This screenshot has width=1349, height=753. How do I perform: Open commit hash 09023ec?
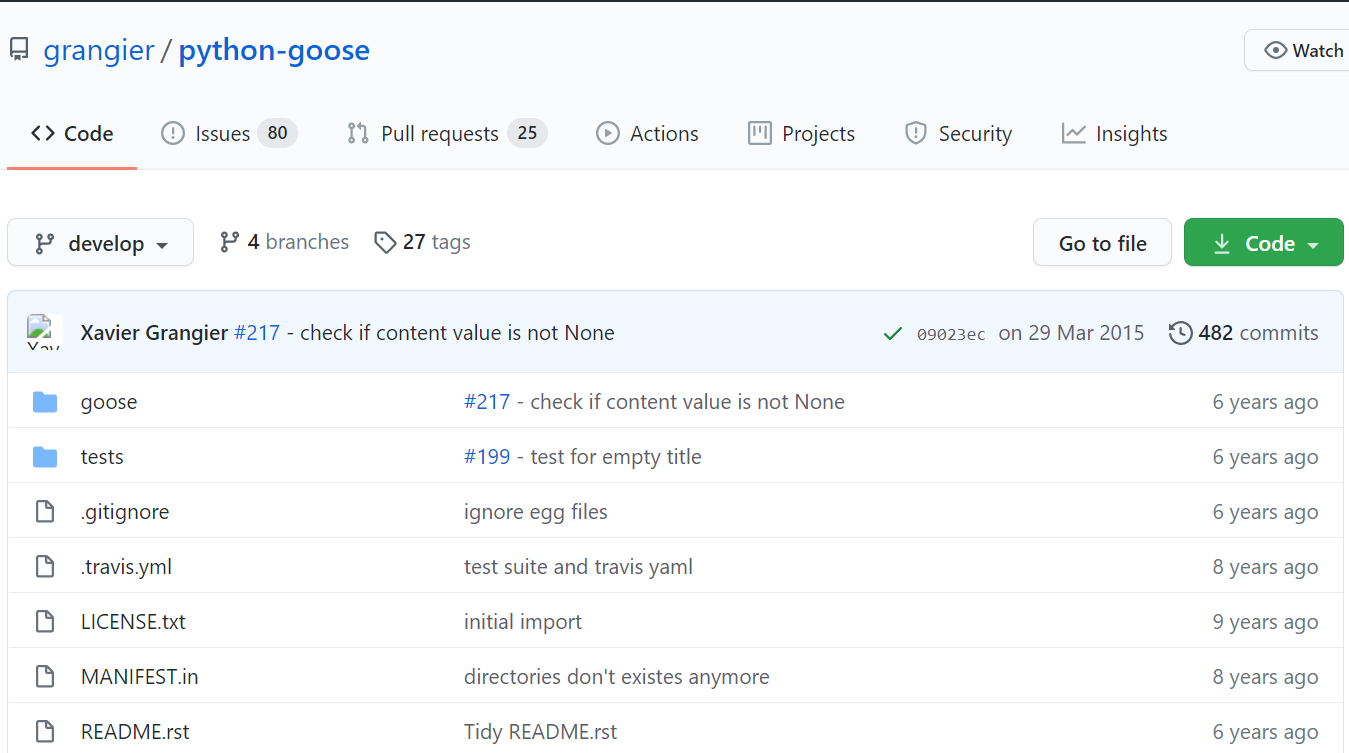pyautogui.click(x=951, y=334)
